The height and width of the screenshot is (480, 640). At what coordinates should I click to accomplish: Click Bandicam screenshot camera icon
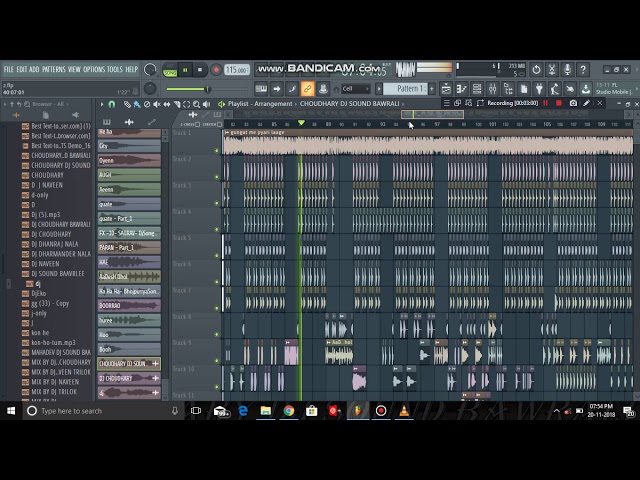point(573,103)
